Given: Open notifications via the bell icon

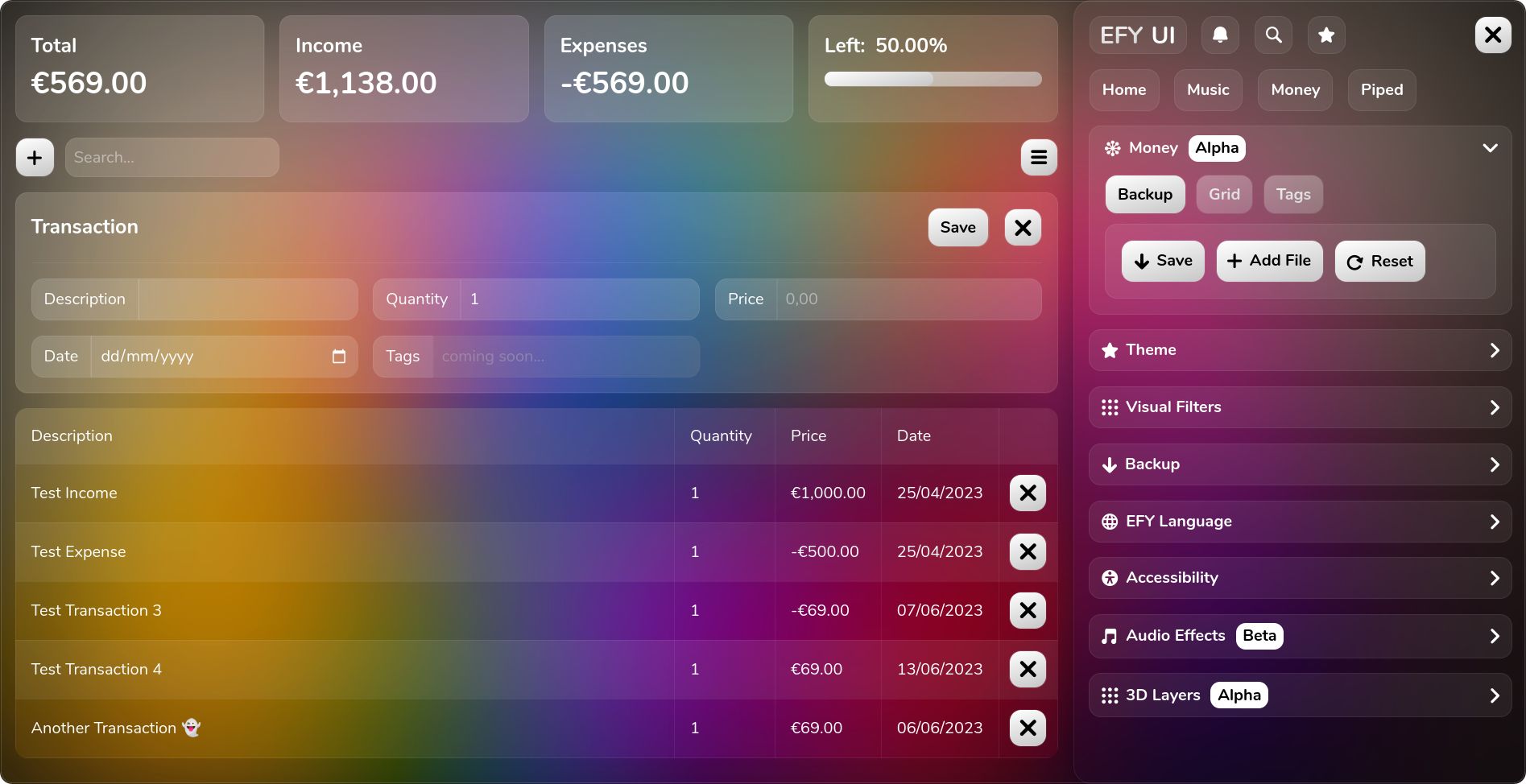Looking at the screenshot, I should 1220,35.
